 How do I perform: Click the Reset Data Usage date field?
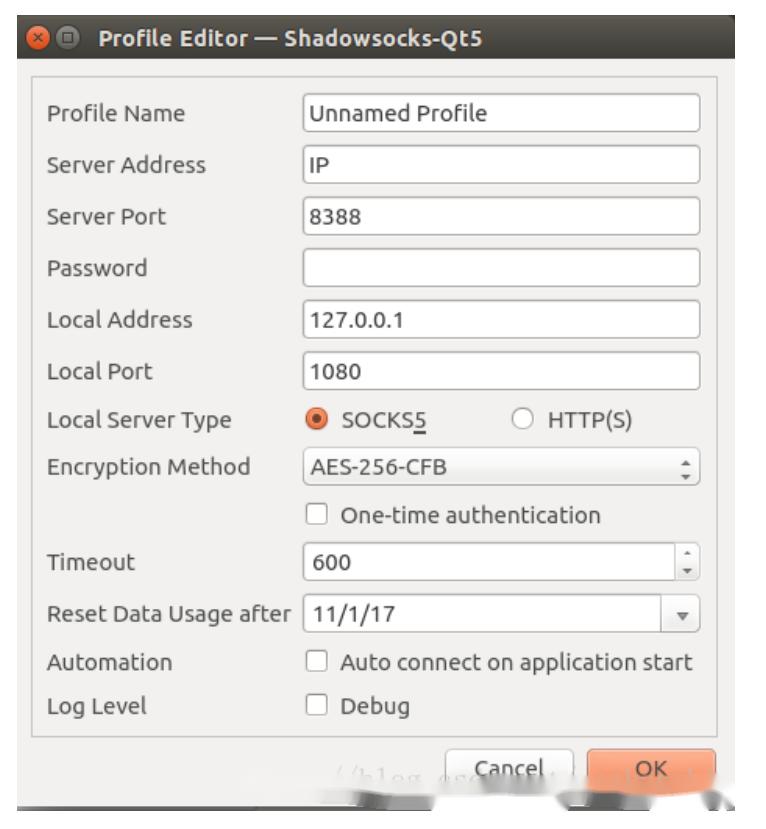480,614
